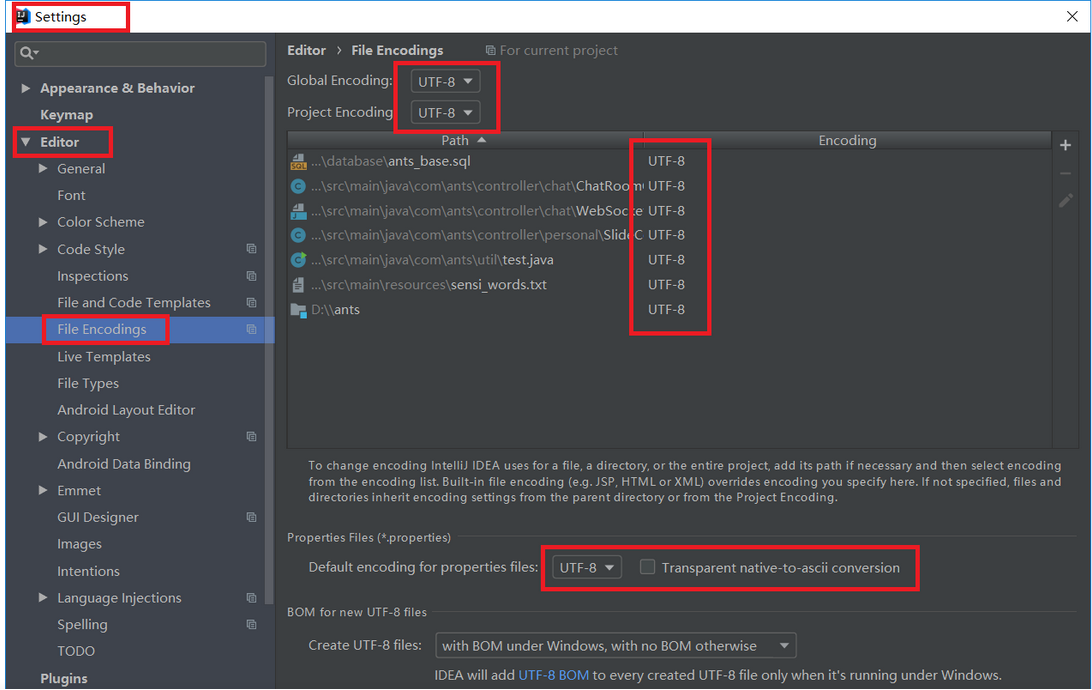The height and width of the screenshot is (690, 1092).
Task: Enable Transparent native-to-ascii conversion checkbox
Action: [647, 567]
